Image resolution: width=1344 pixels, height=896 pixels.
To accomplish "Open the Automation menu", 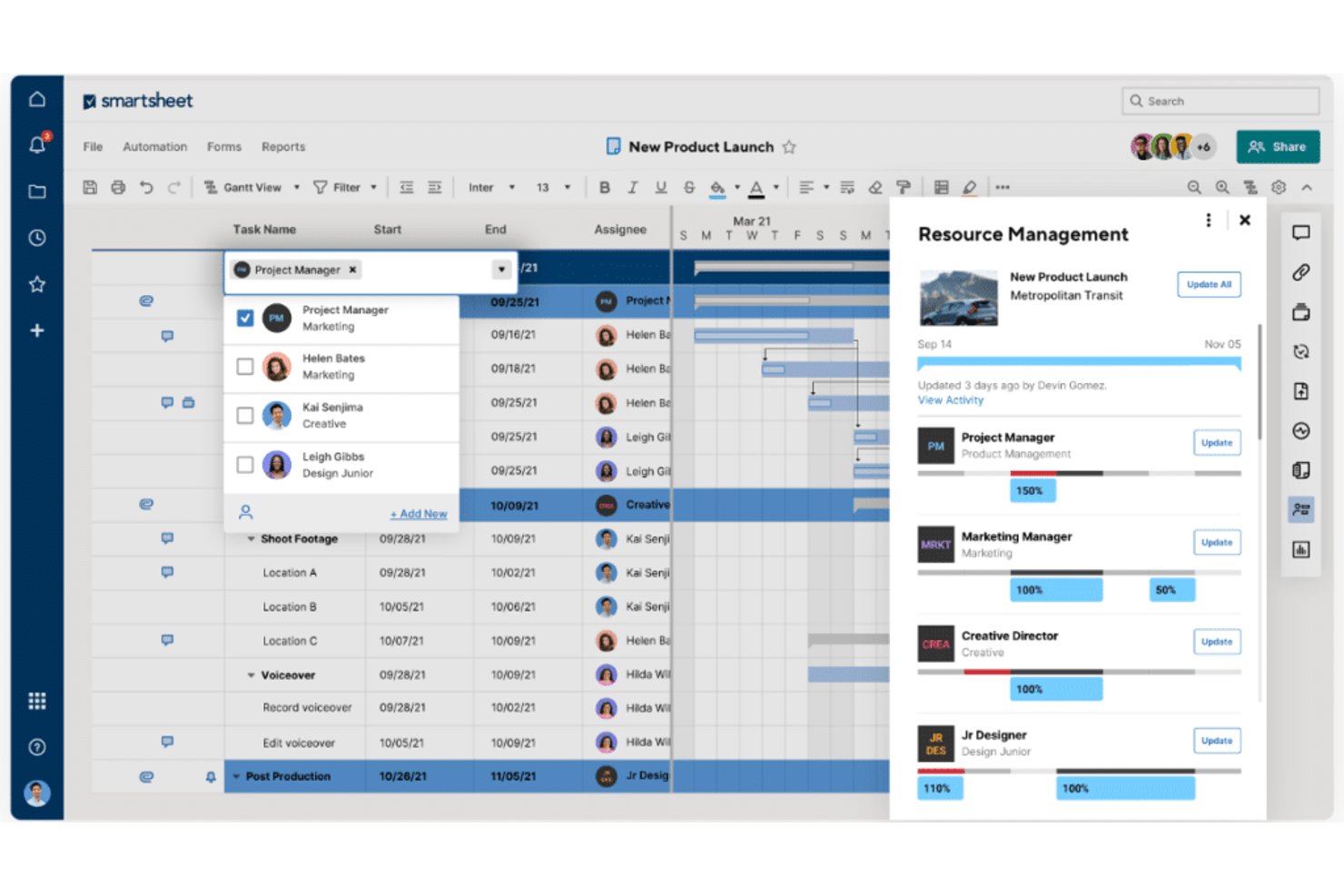I will [154, 147].
